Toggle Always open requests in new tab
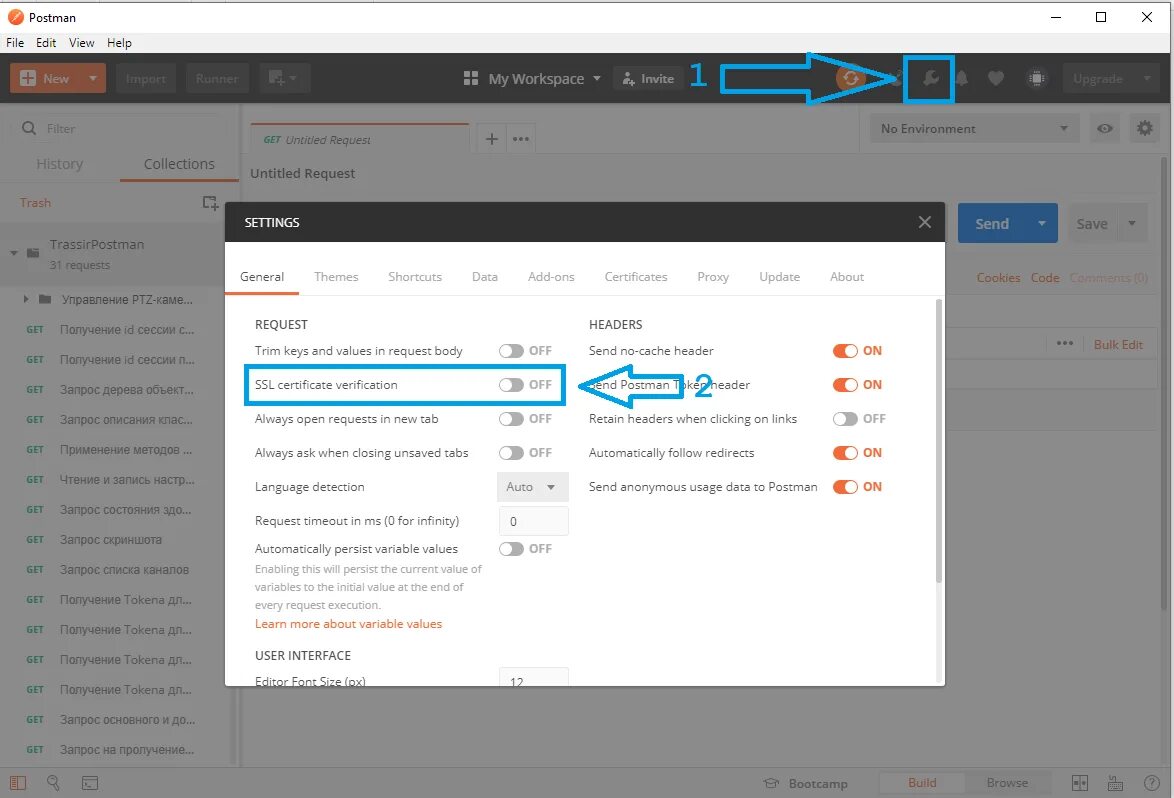 511,419
